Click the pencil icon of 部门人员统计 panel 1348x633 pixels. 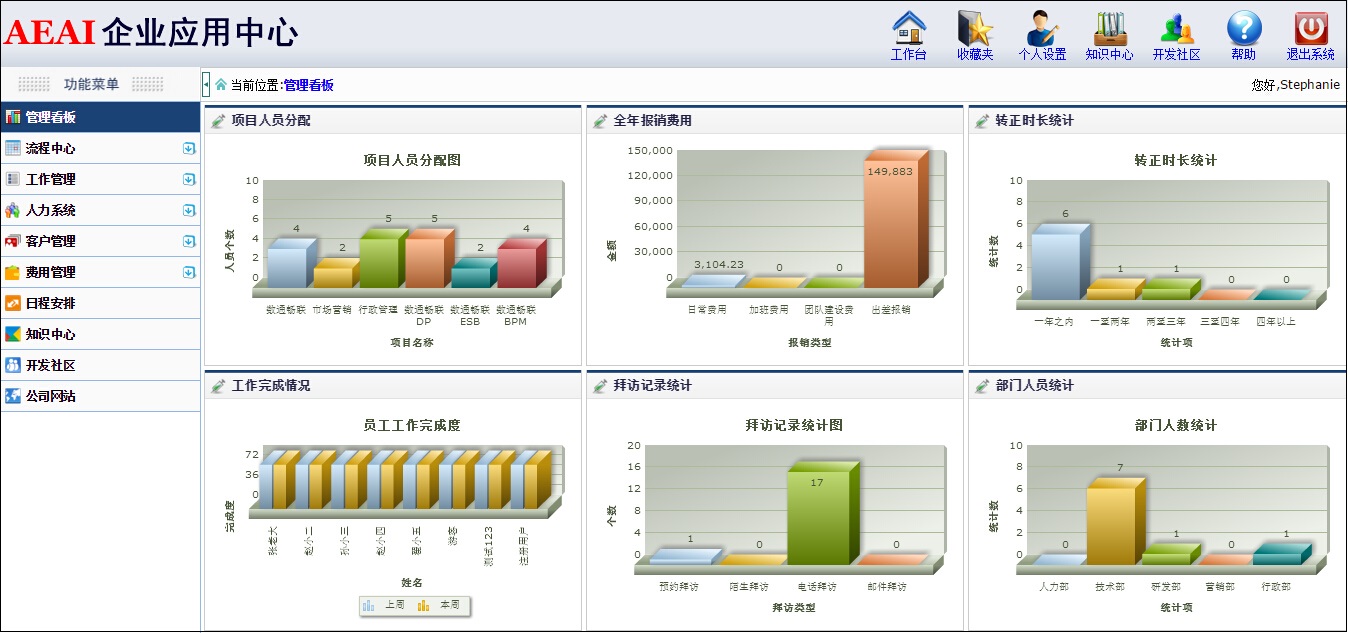(982, 386)
